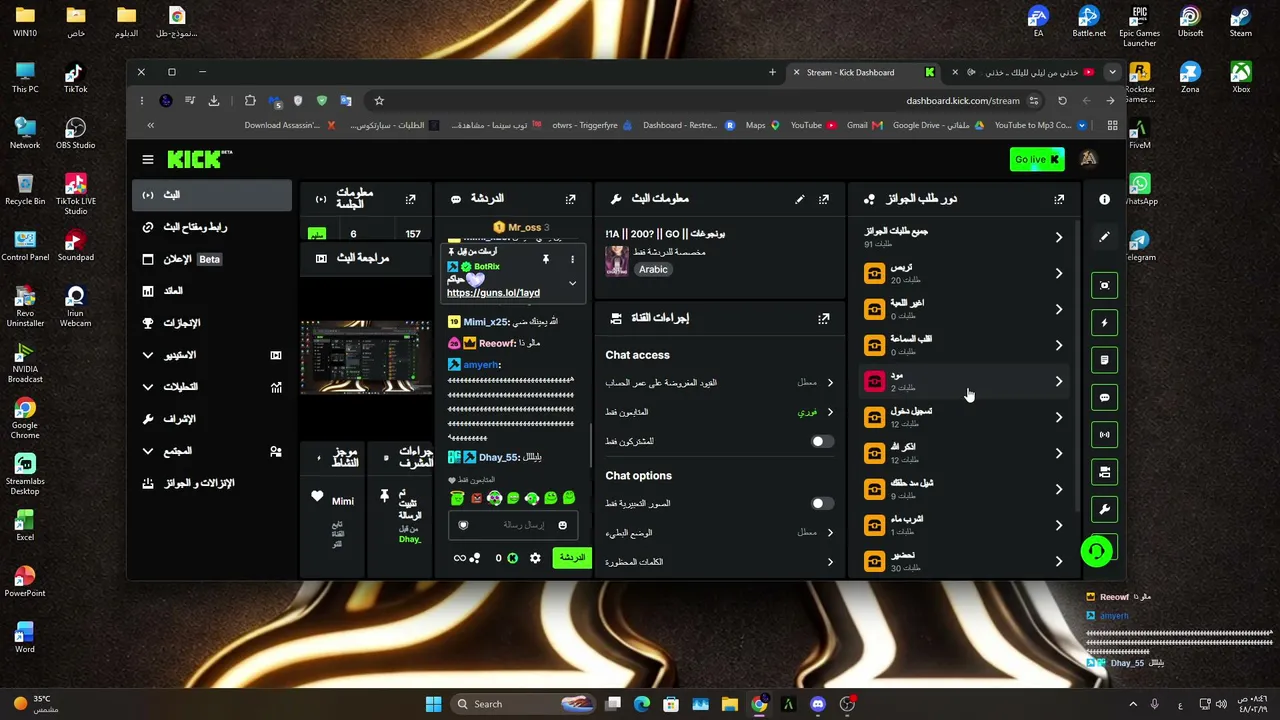Expand the التحليلات sidebar section

(148, 387)
